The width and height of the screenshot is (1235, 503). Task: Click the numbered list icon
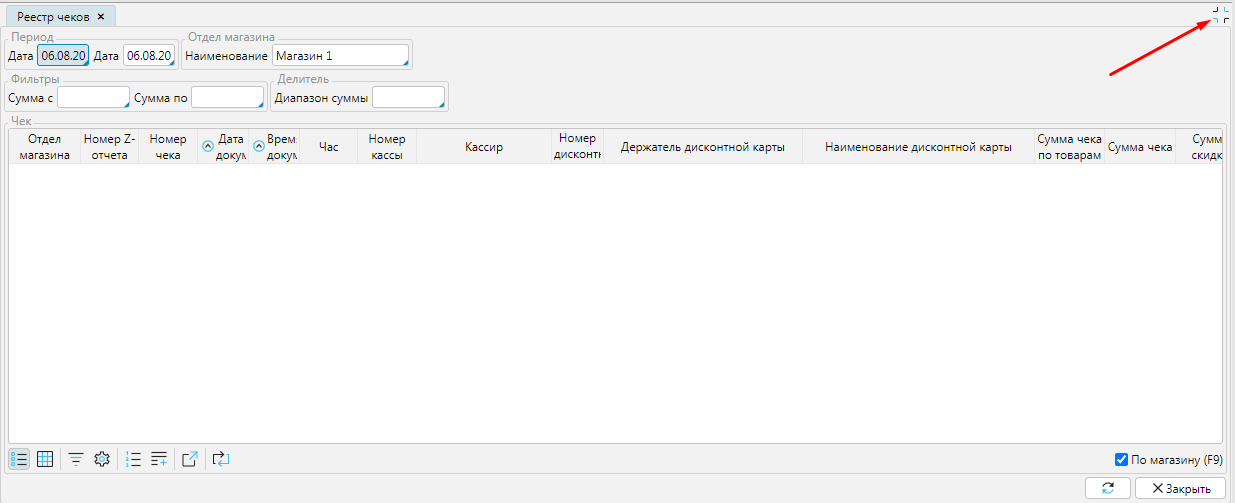tap(133, 459)
